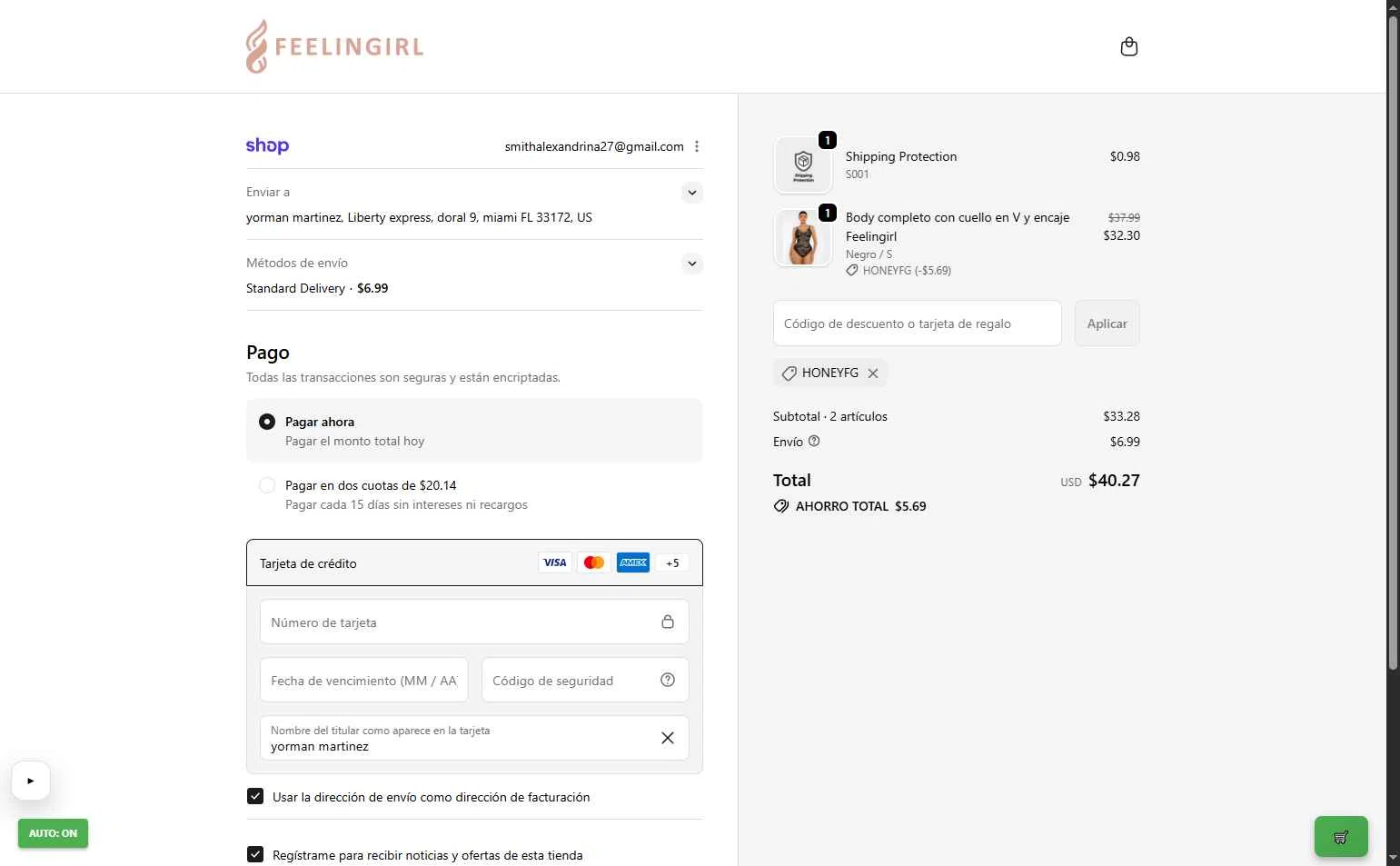Click the email smithalexandrina27@gmail.com
Viewport: 1400px width, 866px height.
pyautogui.click(x=594, y=146)
